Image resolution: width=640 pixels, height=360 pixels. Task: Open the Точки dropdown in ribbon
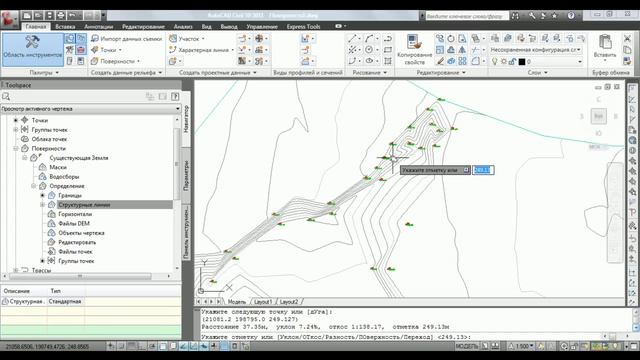point(120,50)
